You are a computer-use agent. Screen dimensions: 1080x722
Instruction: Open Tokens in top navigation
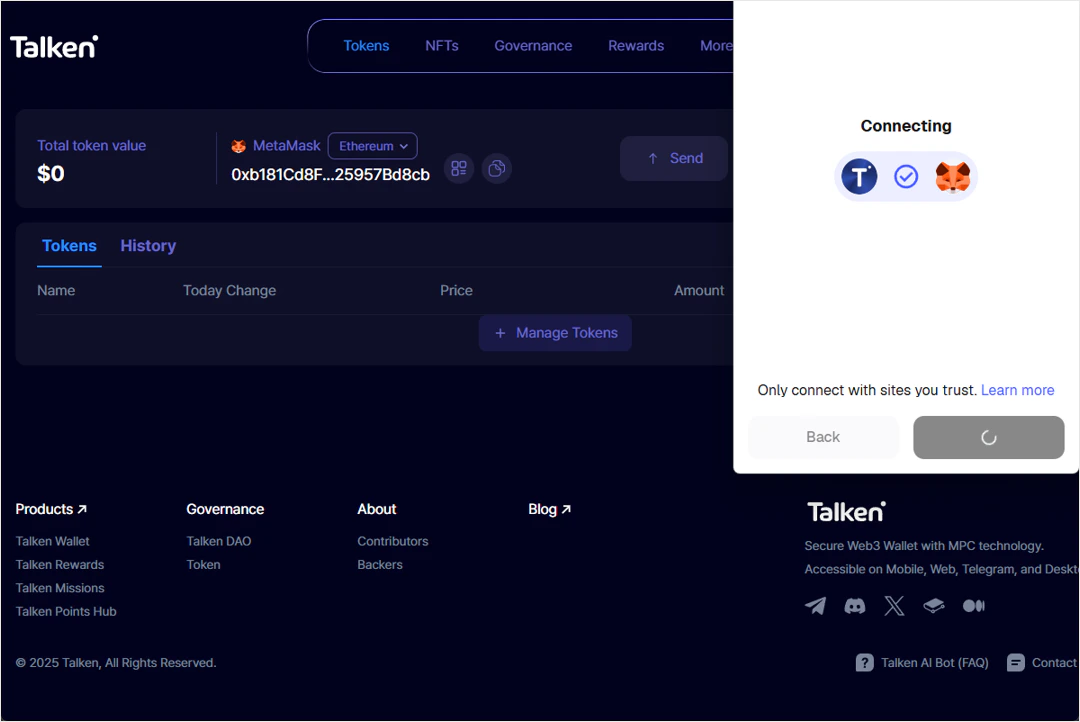tap(366, 45)
